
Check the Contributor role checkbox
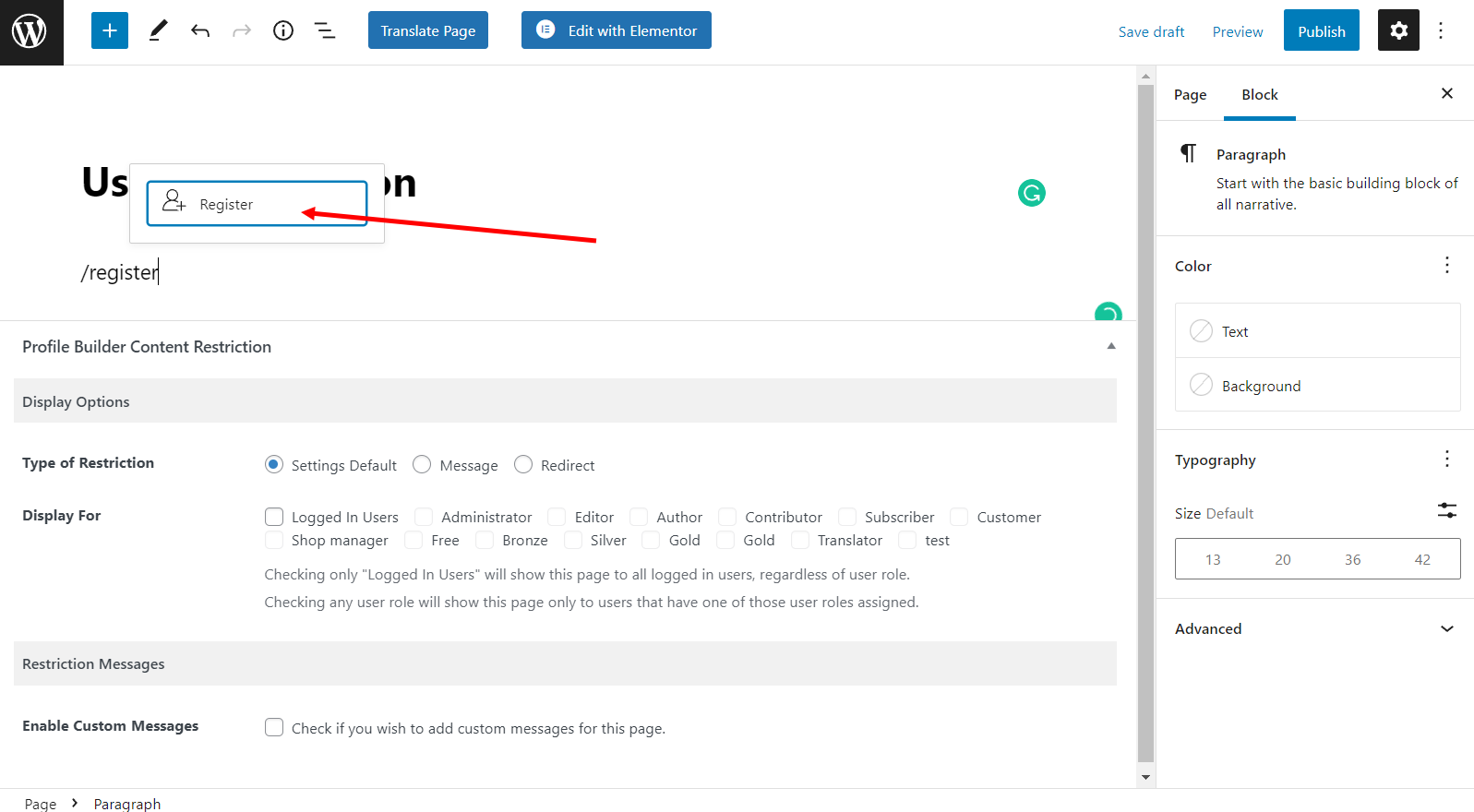(727, 517)
